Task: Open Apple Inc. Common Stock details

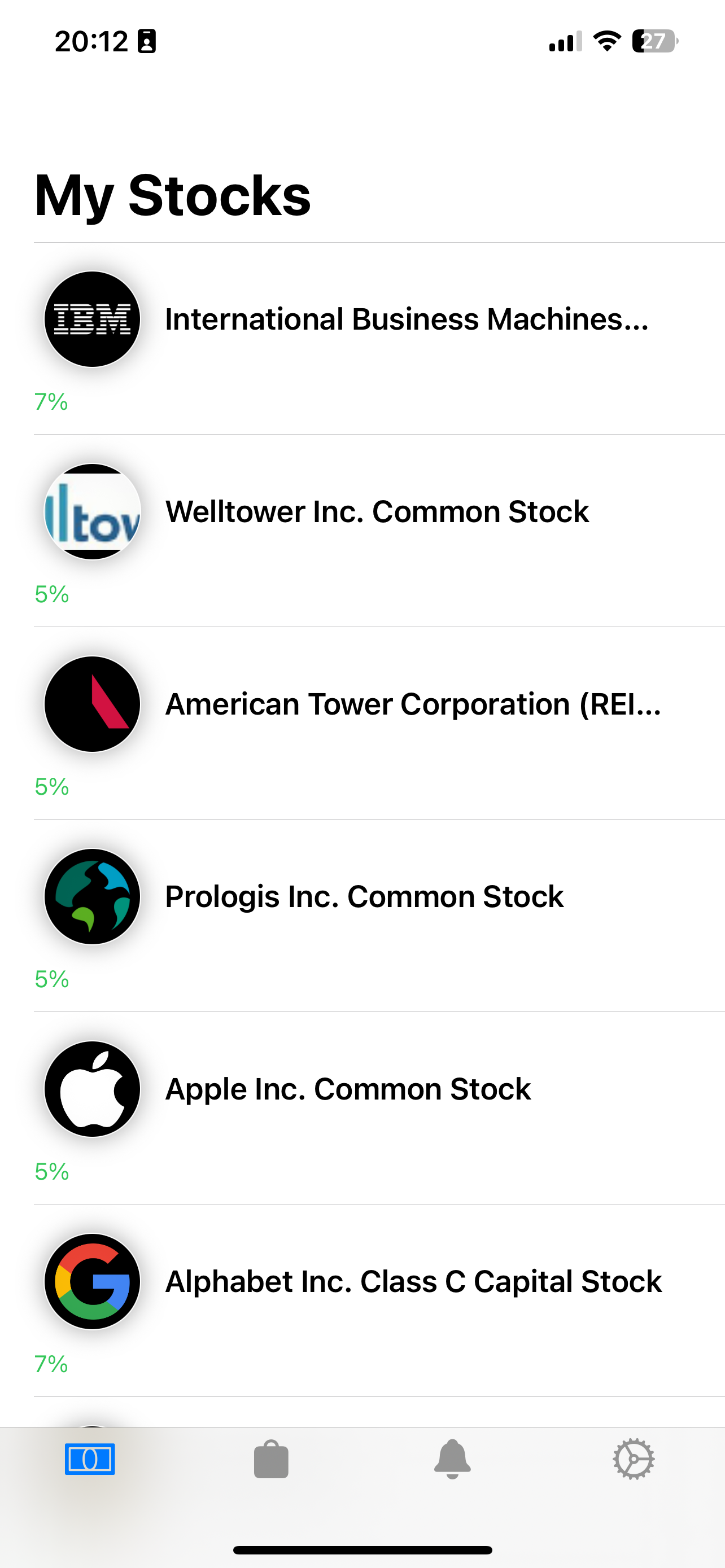Action: (x=348, y=1089)
